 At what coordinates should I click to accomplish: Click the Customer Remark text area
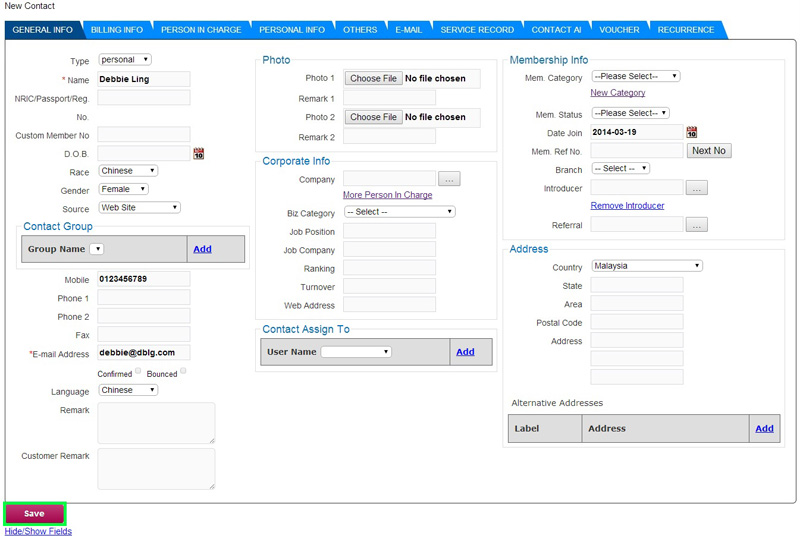click(156, 469)
